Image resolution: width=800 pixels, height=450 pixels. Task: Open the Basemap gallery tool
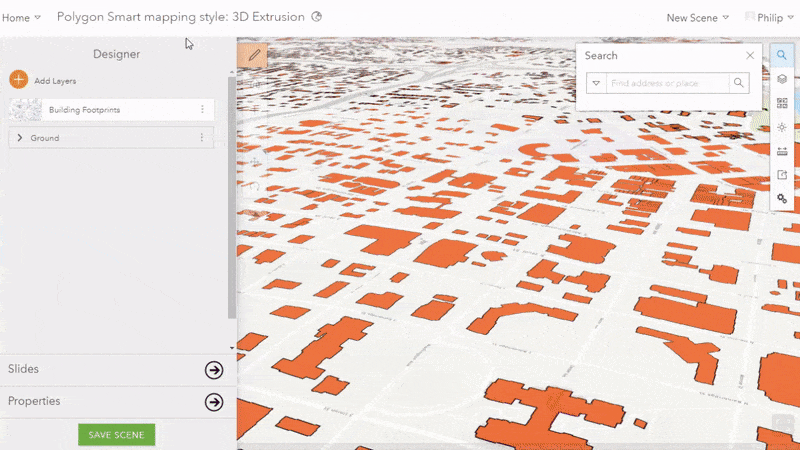(x=782, y=103)
